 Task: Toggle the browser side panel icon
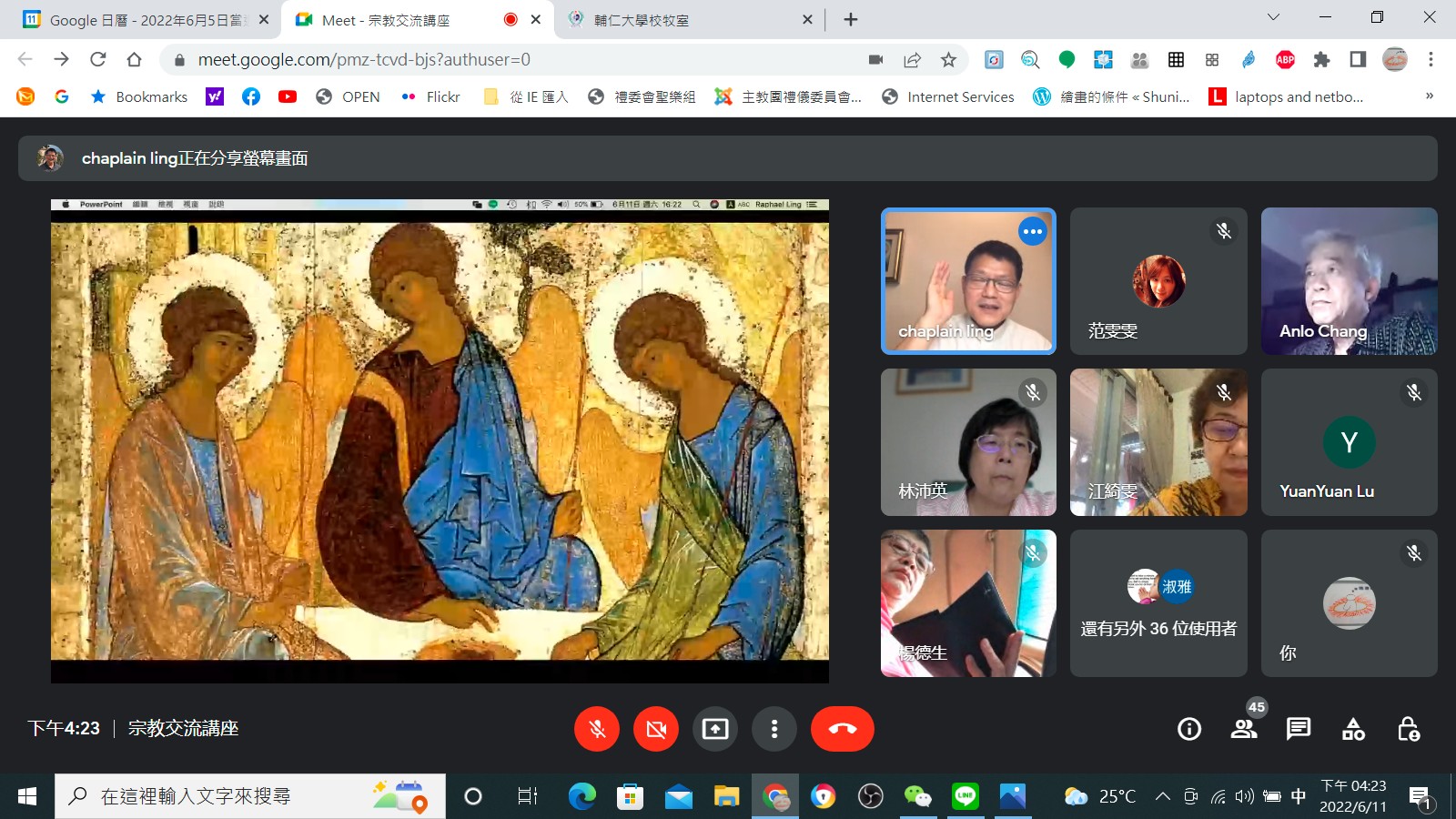(x=1358, y=60)
